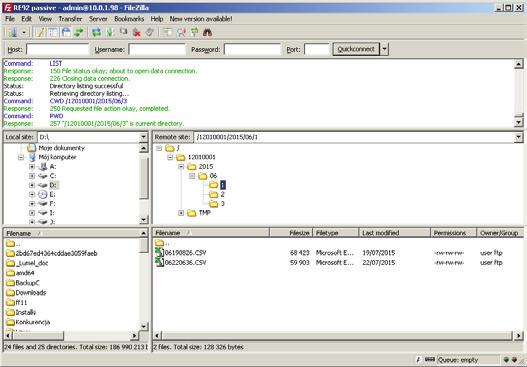527x367 pixels.
Task: Focus the Host input field
Action: point(57,49)
